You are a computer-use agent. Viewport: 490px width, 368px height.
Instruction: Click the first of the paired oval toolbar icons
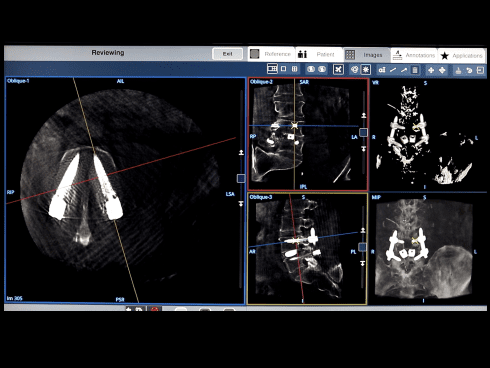click(x=311, y=69)
